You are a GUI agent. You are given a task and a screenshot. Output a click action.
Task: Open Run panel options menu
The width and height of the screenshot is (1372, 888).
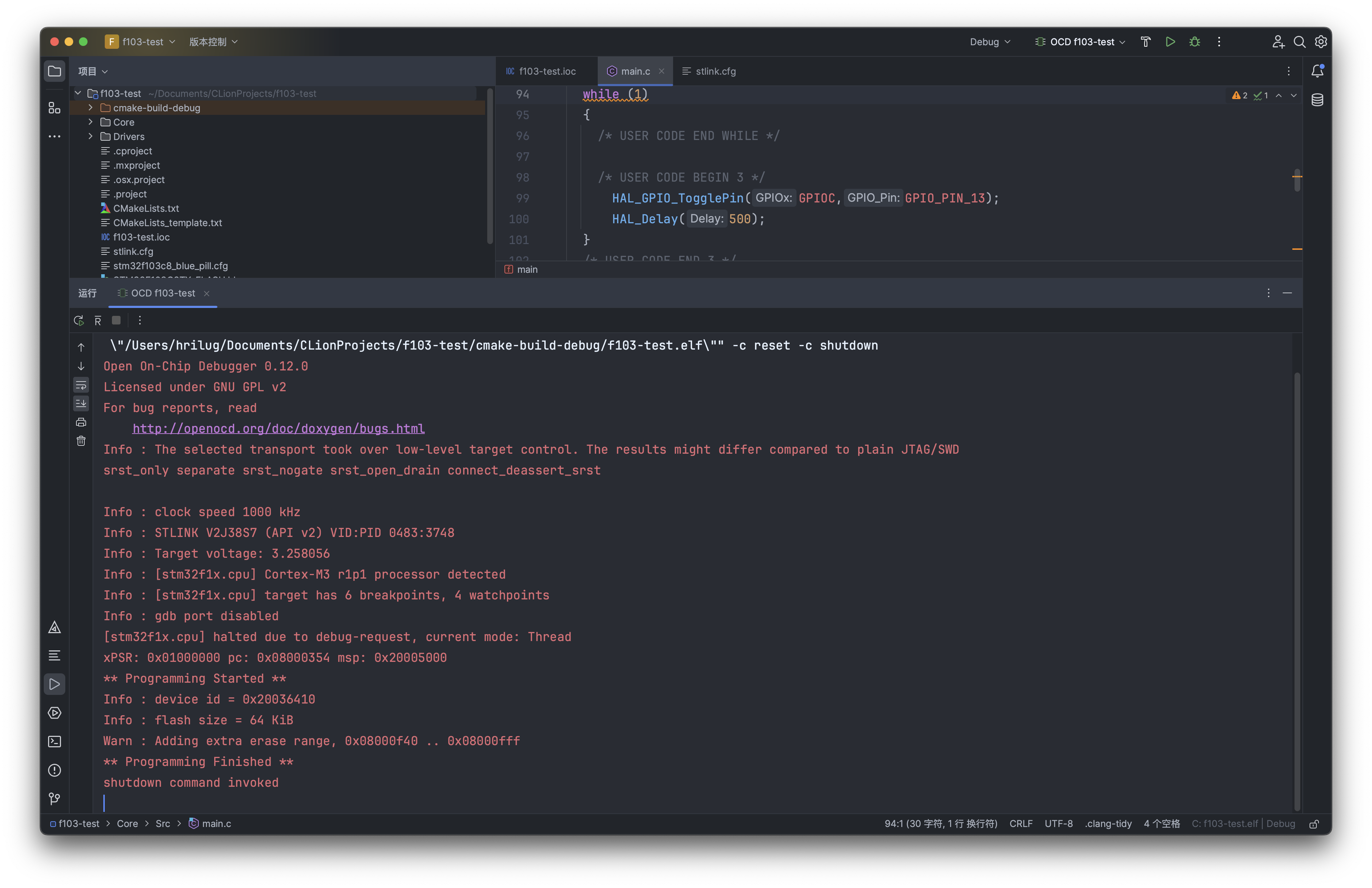tap(1268, 293)
